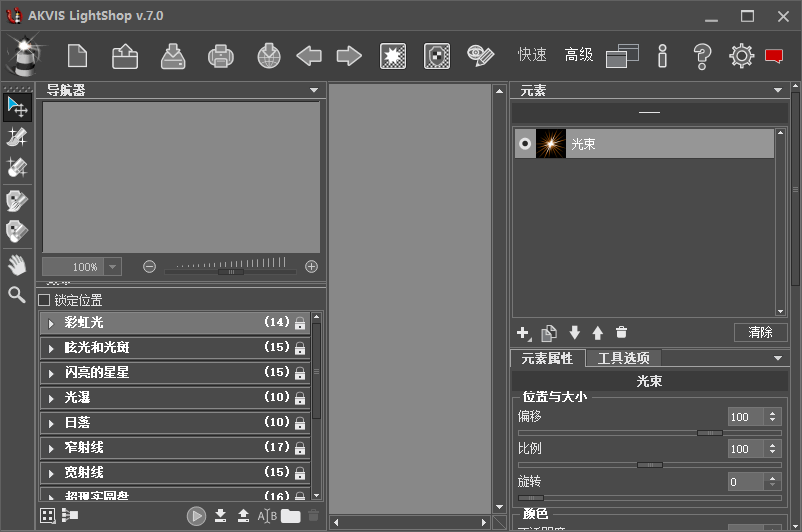Open Preferences with the gear icon
The image size is (802, 532).
pos(741,56)
